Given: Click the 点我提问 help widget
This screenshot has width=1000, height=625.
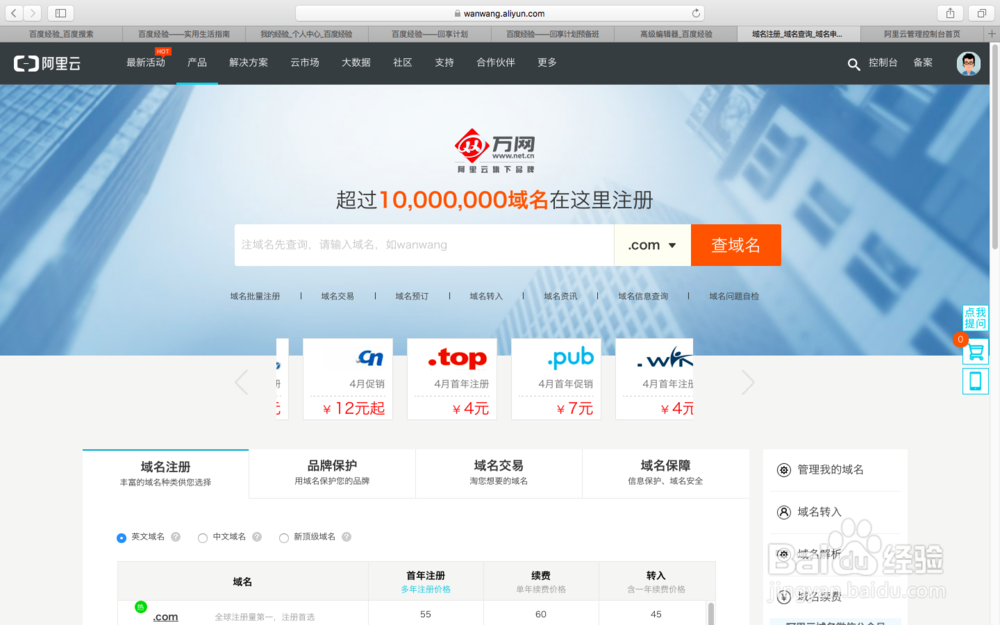Looking at the screenshot, I should point(975,318).
